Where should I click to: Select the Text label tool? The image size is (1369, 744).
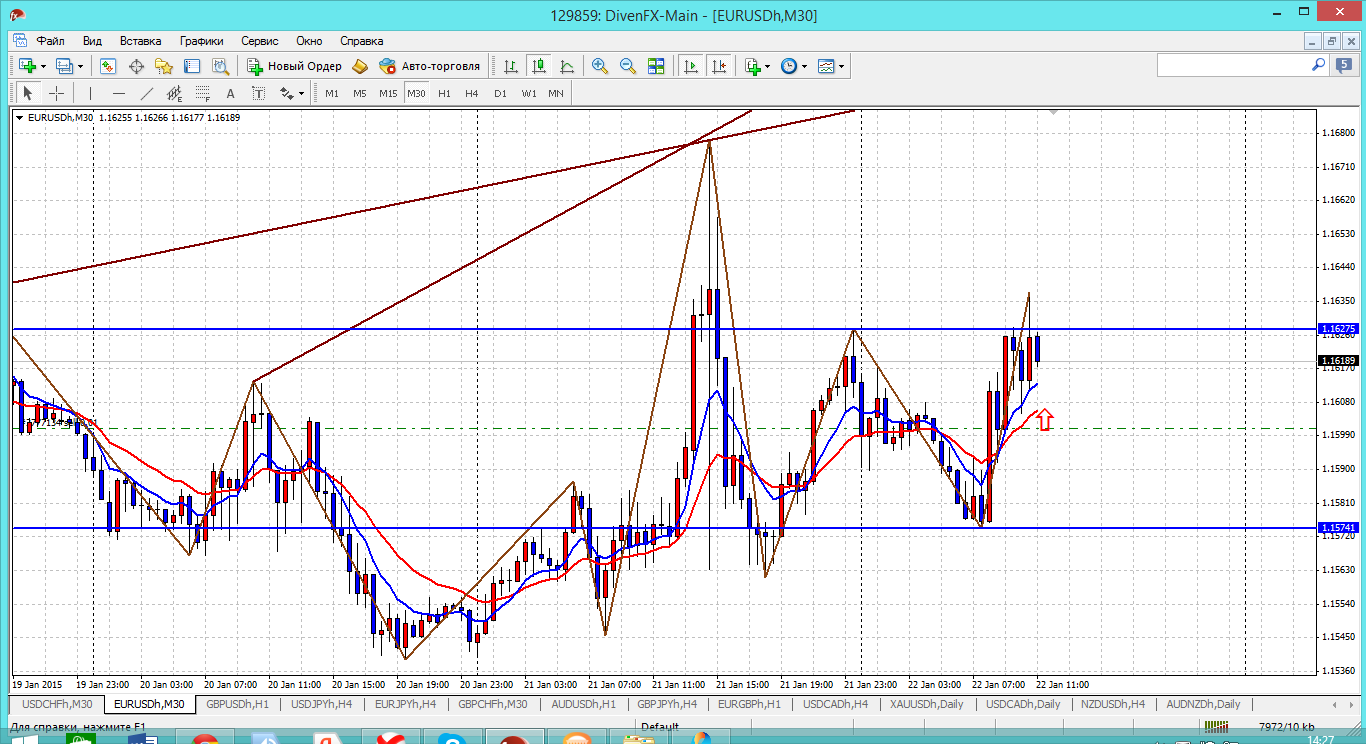(230, 93)
